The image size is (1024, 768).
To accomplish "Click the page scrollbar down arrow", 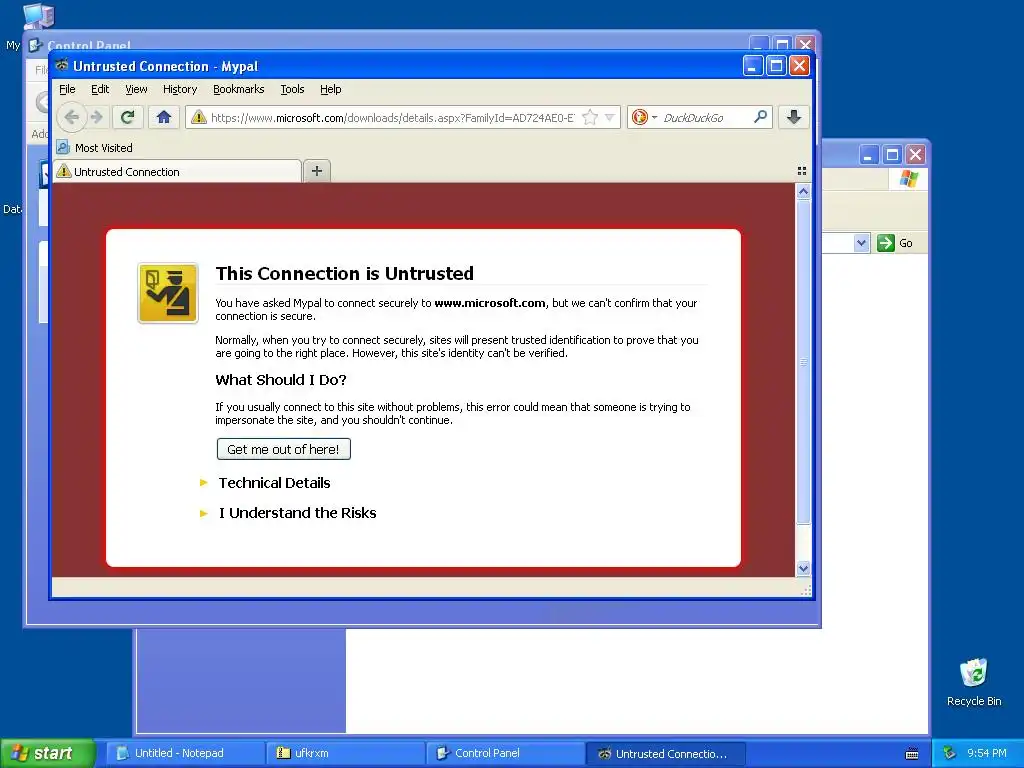I will tap(803, 568).
